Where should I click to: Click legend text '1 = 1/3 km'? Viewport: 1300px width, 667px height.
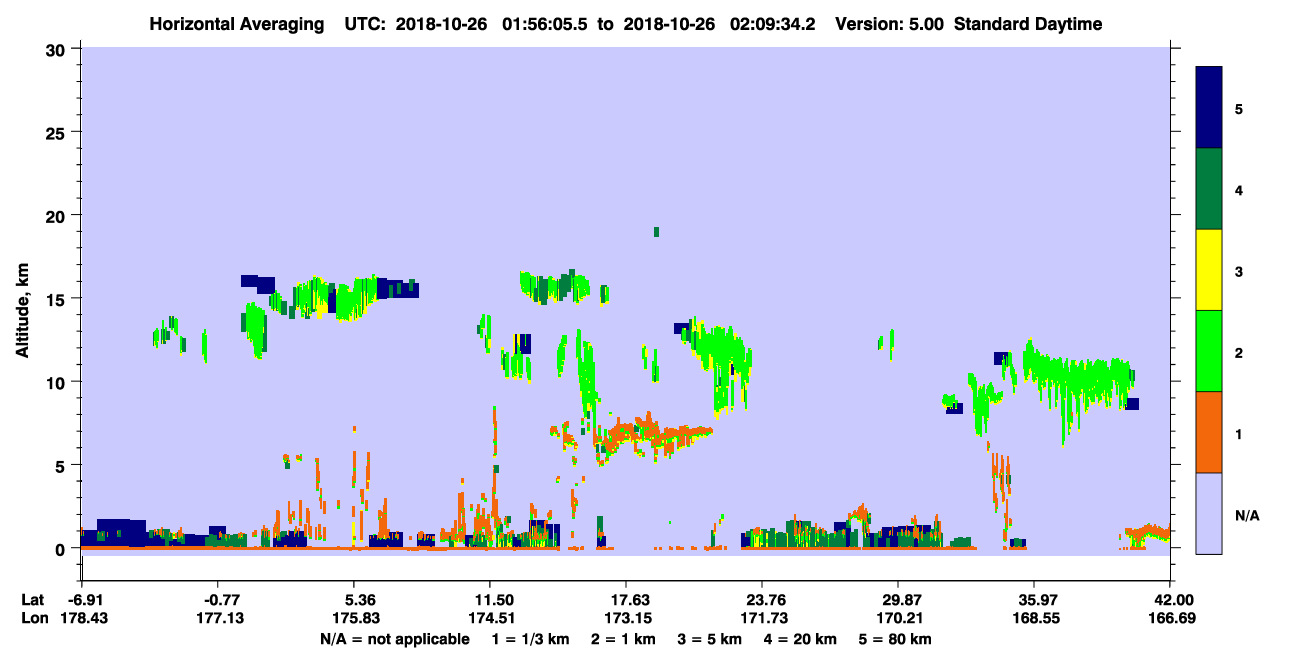[x=529, y=639]
